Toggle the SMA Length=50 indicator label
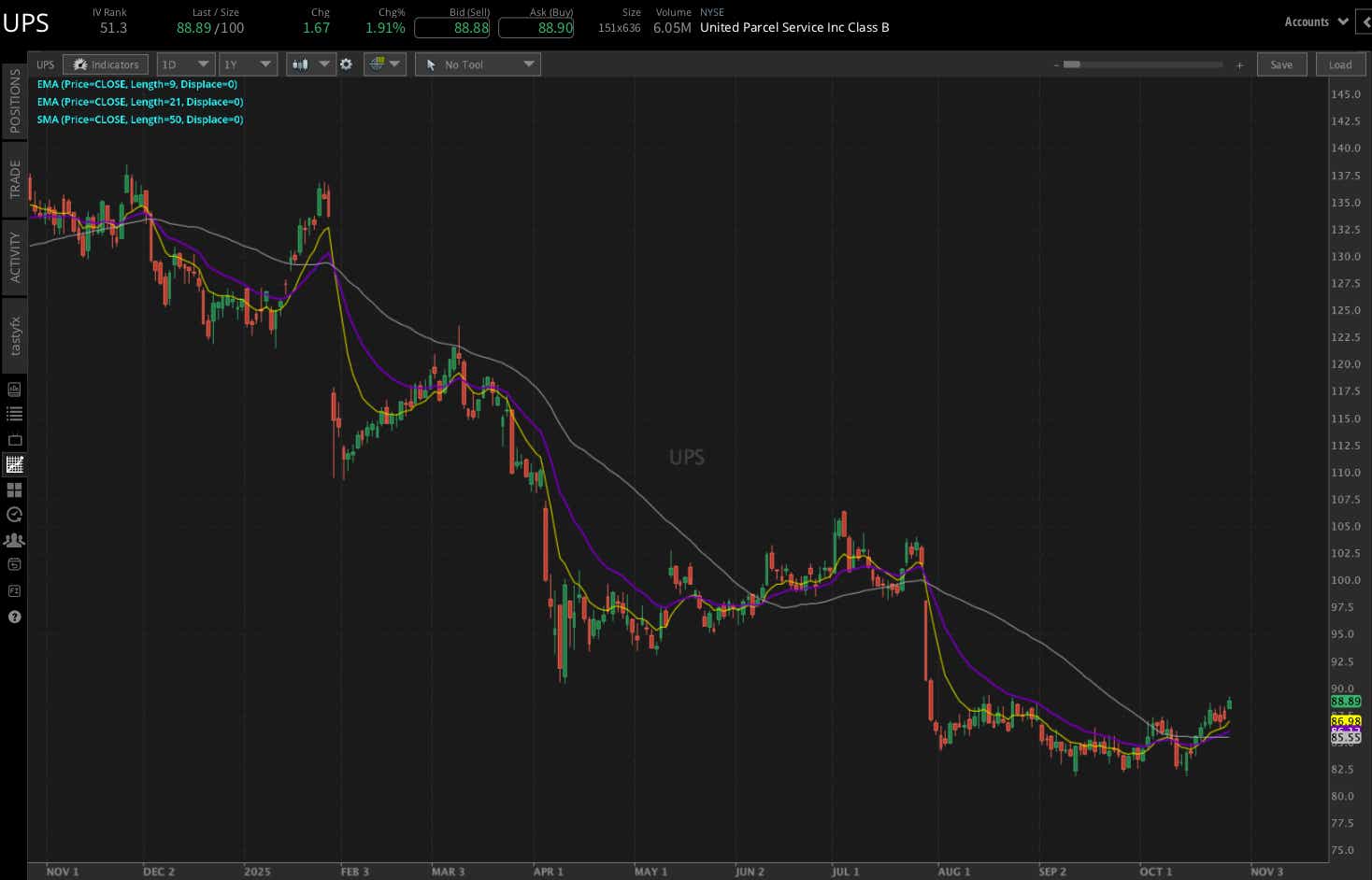Image resolution: width=1372 pixels, height=880 pixels. click(139, 120)
